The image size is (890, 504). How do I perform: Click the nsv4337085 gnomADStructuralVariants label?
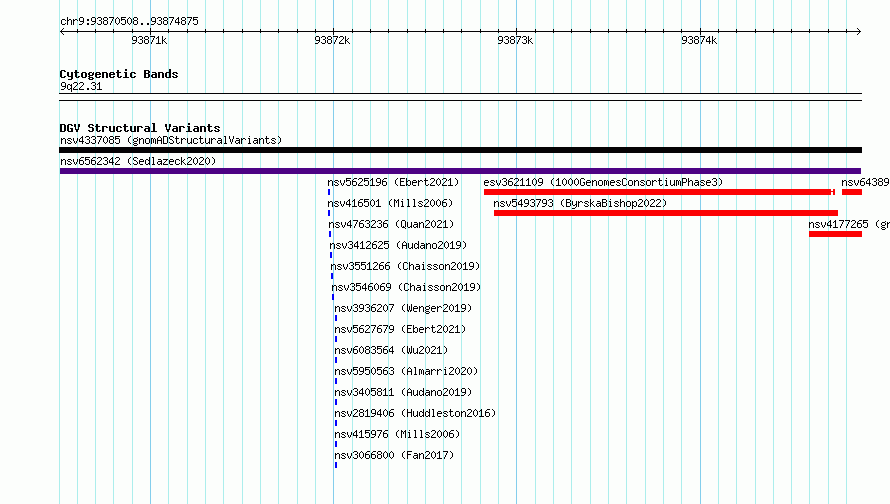171,140
